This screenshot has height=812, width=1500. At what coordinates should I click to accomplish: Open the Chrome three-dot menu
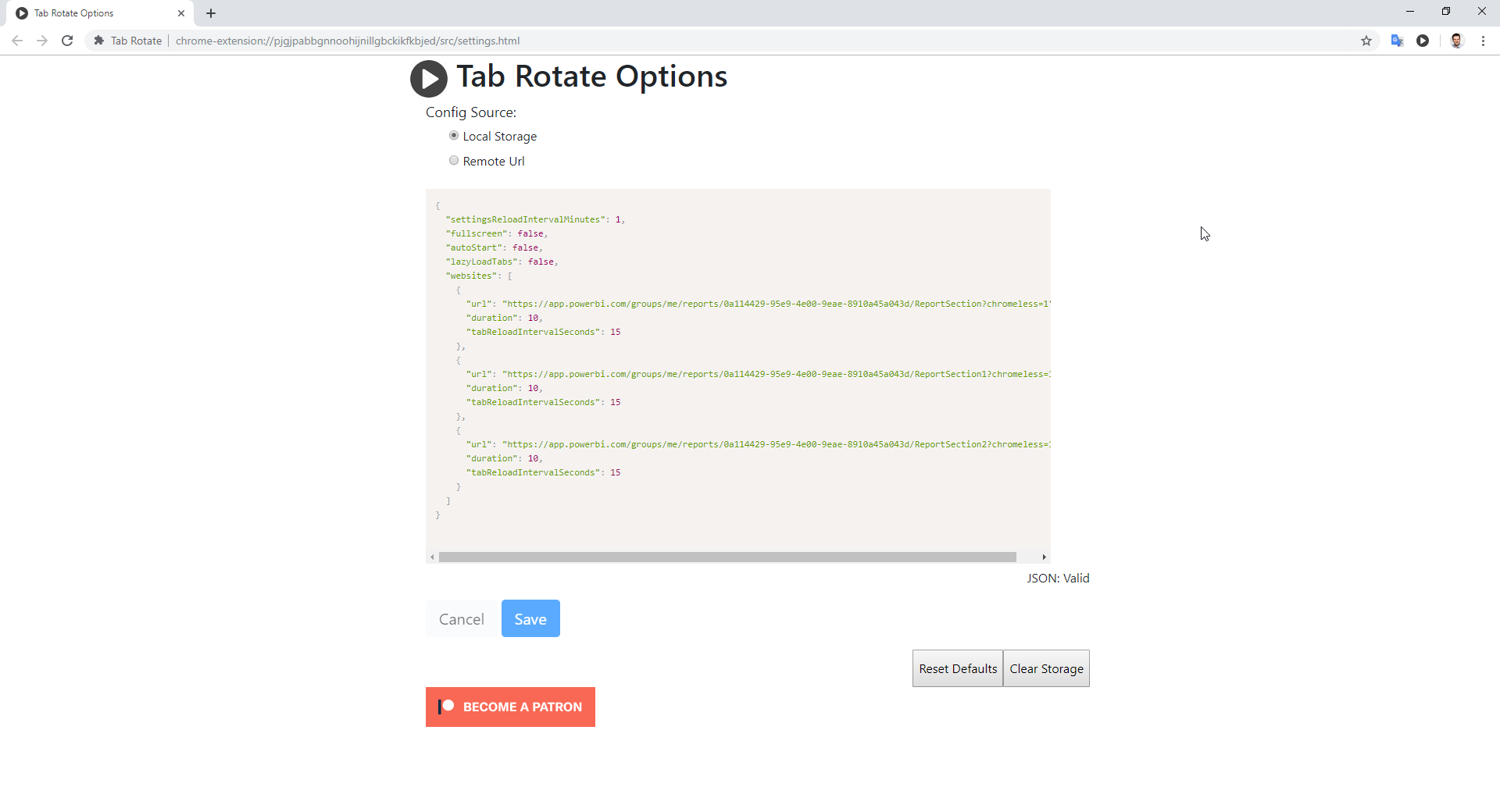pyautogui.click(x=1483, y=41)
